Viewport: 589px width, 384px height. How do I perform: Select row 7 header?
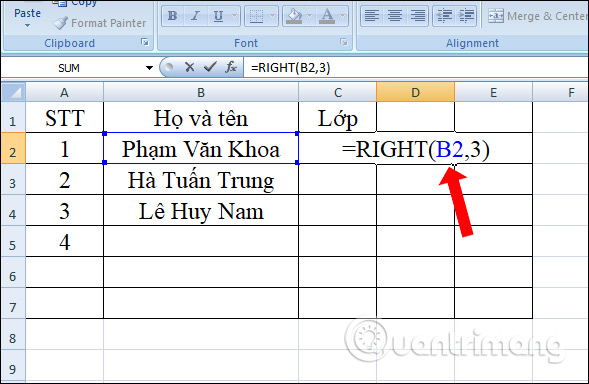point(13,303)
